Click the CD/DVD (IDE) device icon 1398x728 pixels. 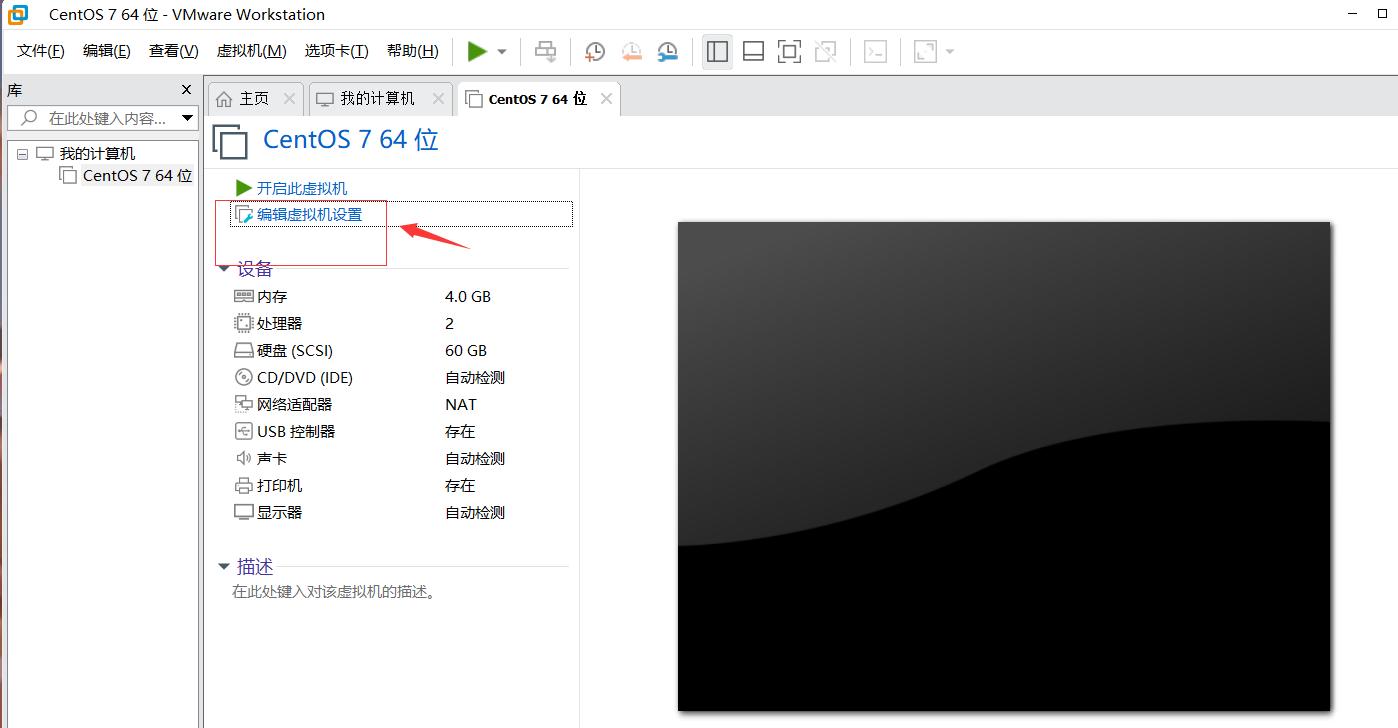coord(243,377)
